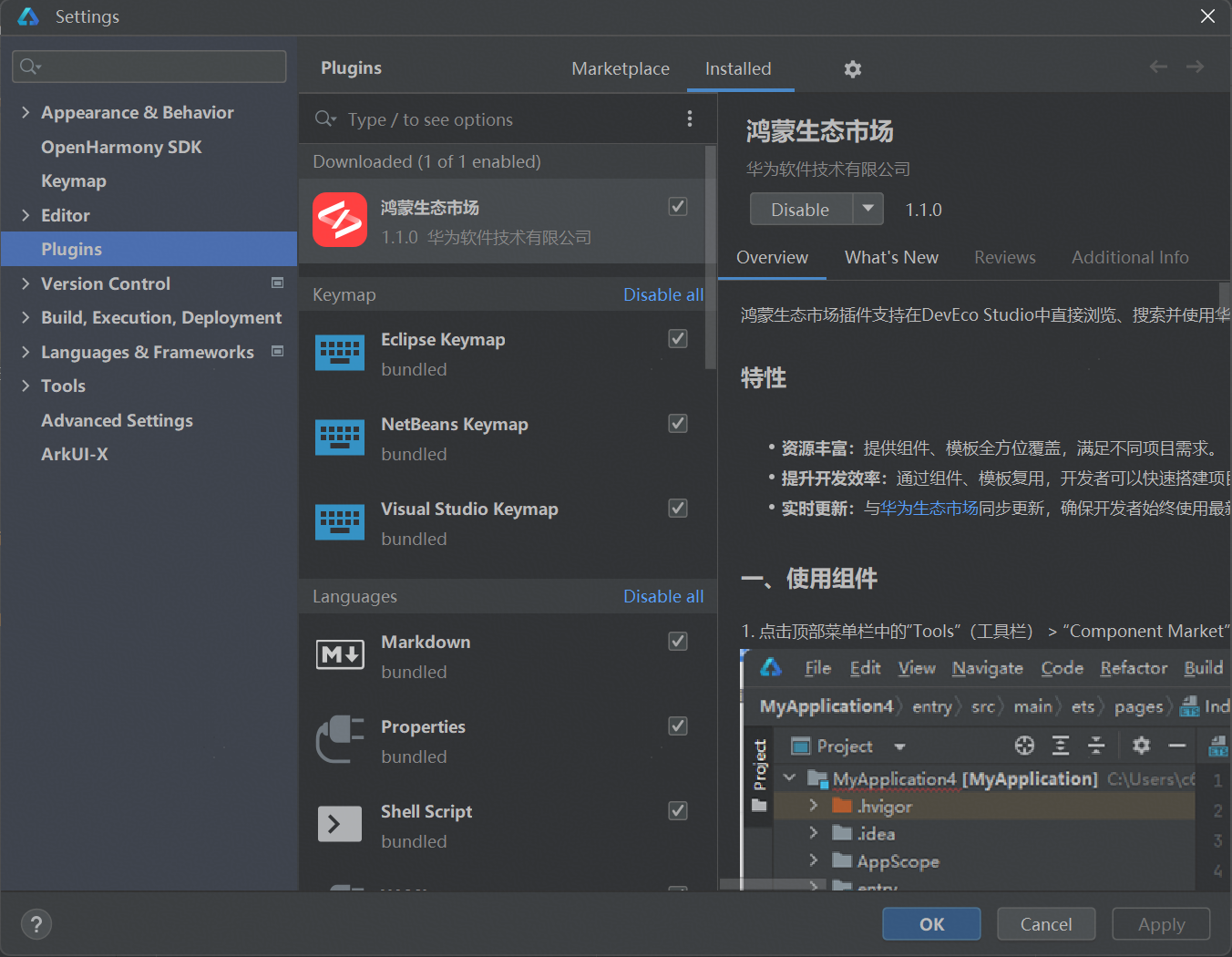Click the Languages & Frameworks project-level icon
This screenshot has height=957, width=1232.
278,351
